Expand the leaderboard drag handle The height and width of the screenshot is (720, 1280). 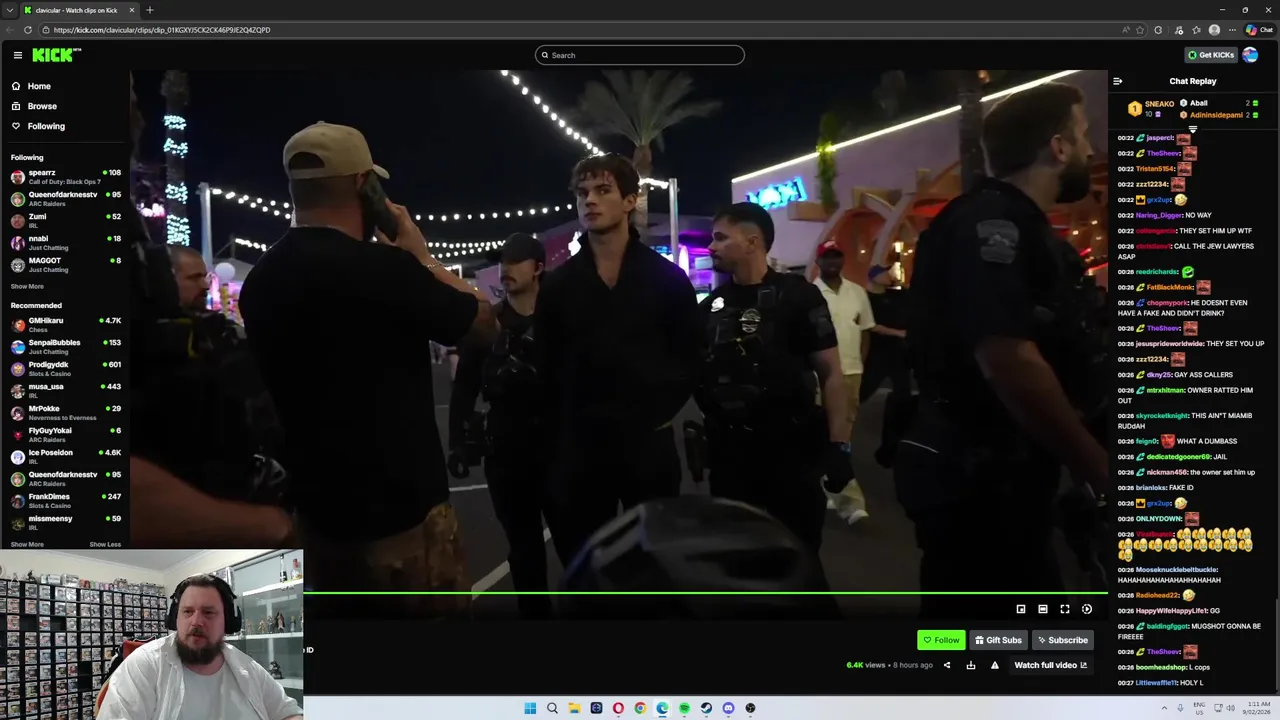point(1193,129)
